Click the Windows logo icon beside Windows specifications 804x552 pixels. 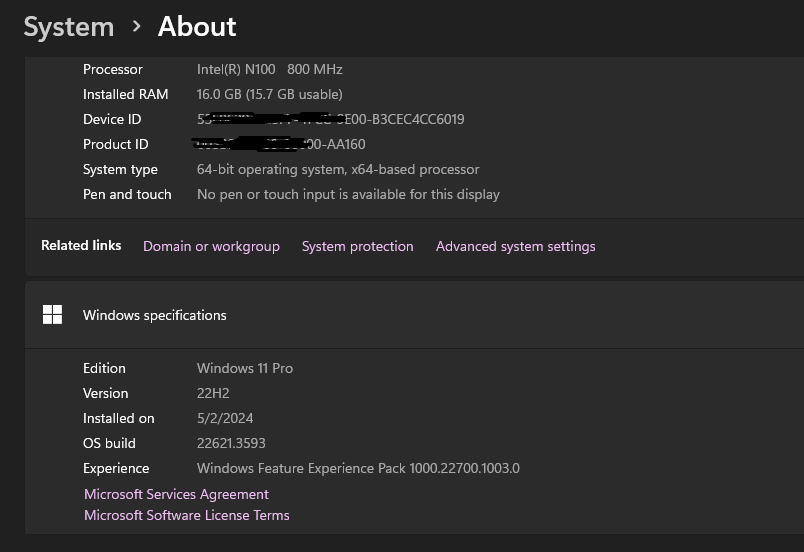point(52,315)
